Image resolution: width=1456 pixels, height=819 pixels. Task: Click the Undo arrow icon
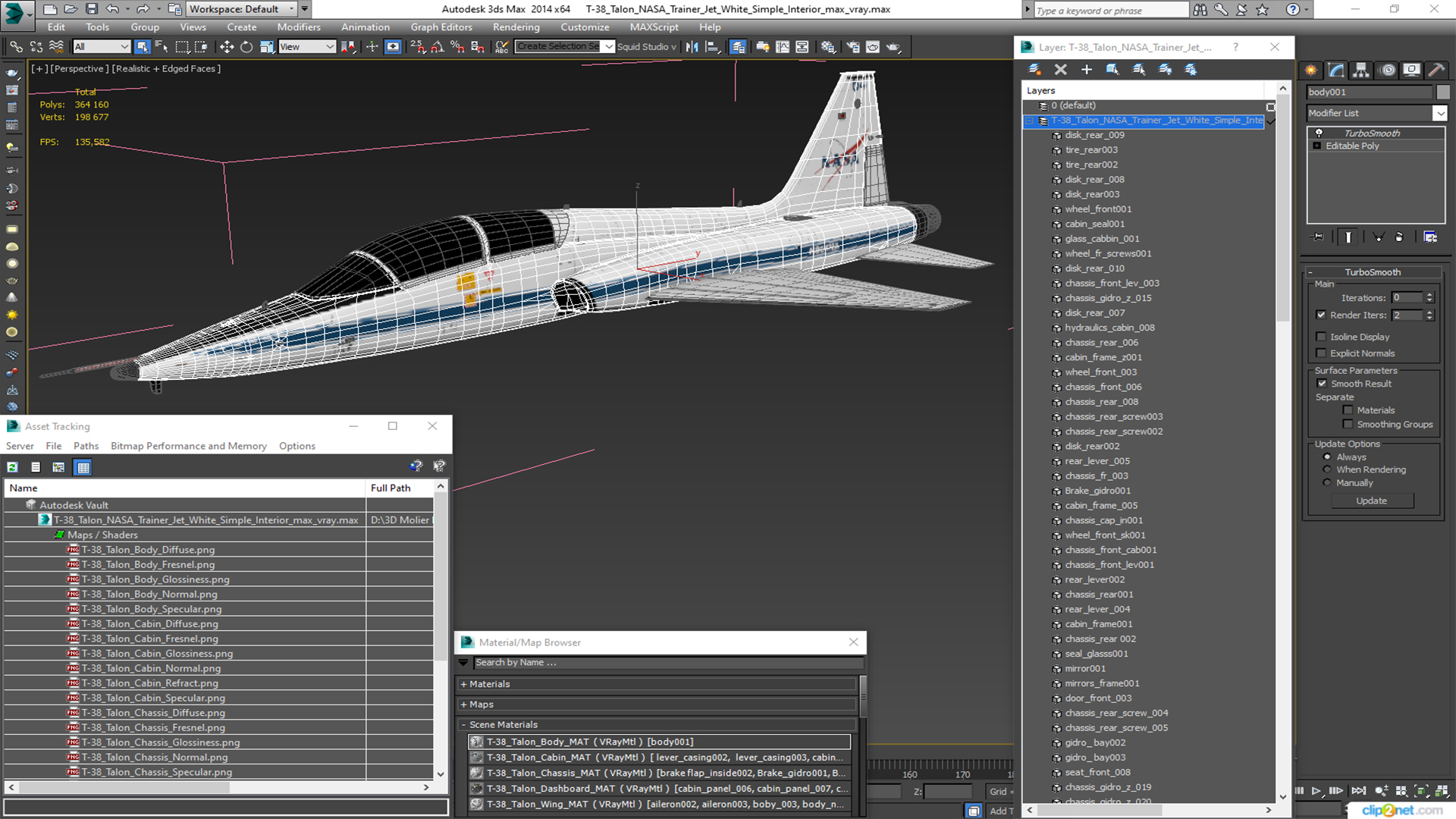pyautogui.click(x=112, y=9)
